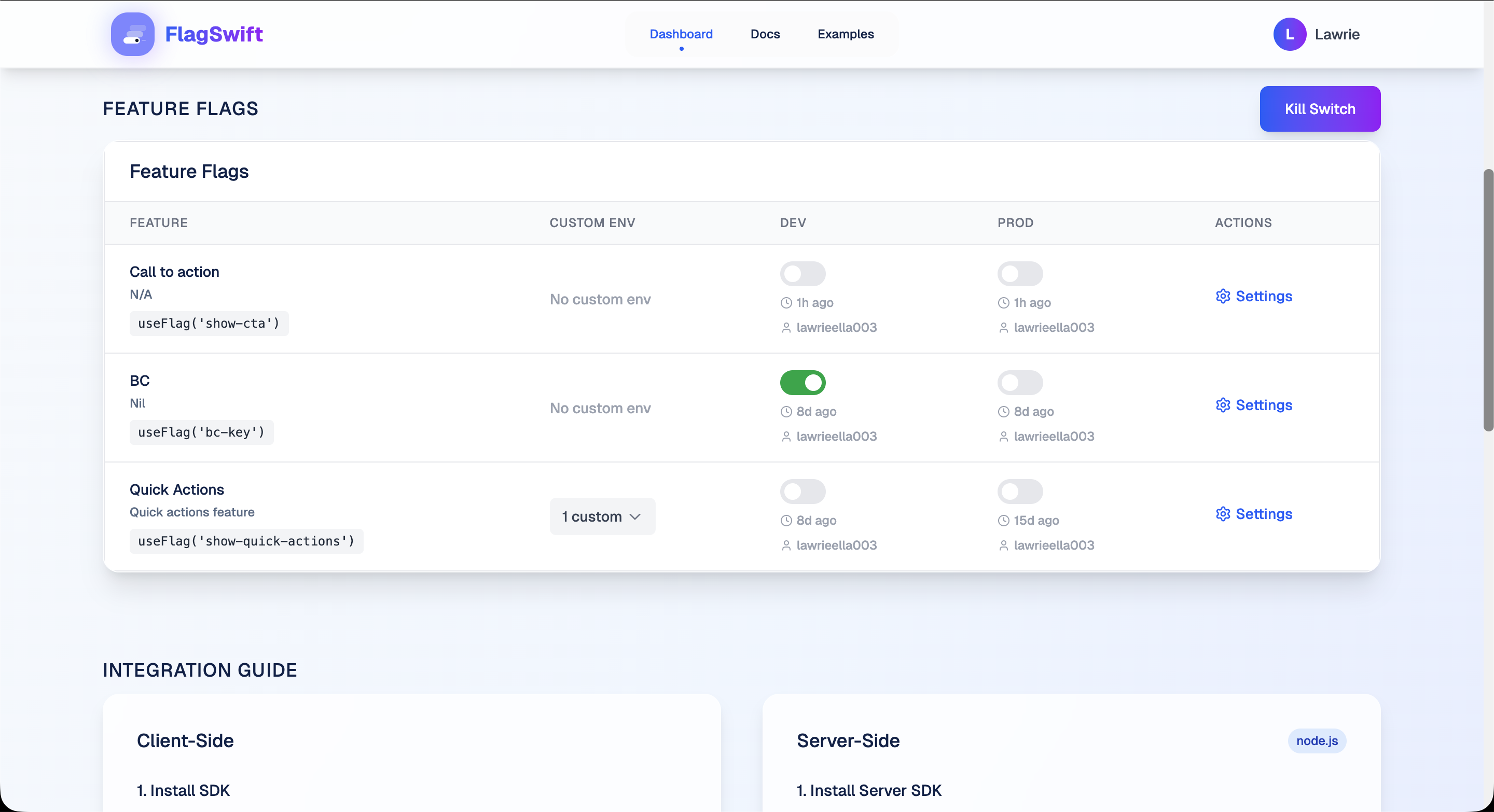
Task: Click the node.js badge in Server-Side card
Action: 1316,740
